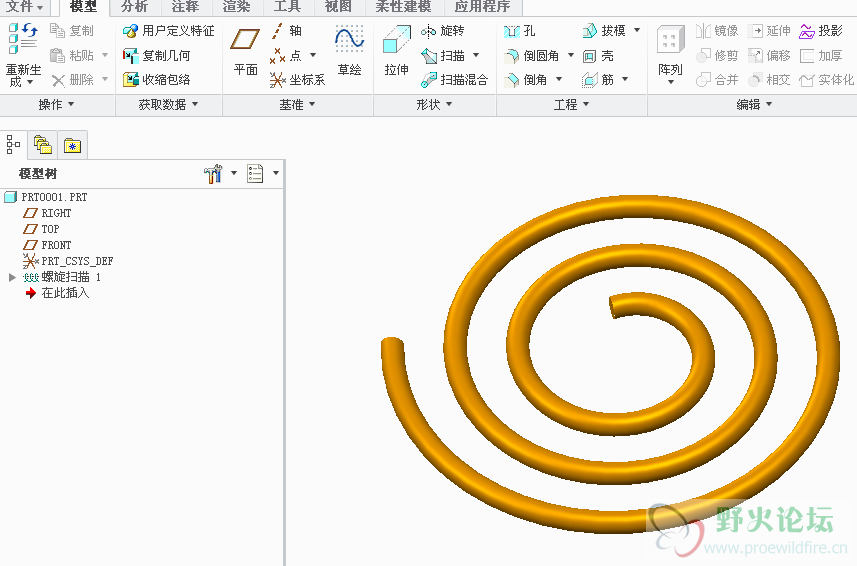This screenshot has width=857, height=566.
Task: Open the folder browser tab icon
Action: pyautogui.click(x=43, y=145)
